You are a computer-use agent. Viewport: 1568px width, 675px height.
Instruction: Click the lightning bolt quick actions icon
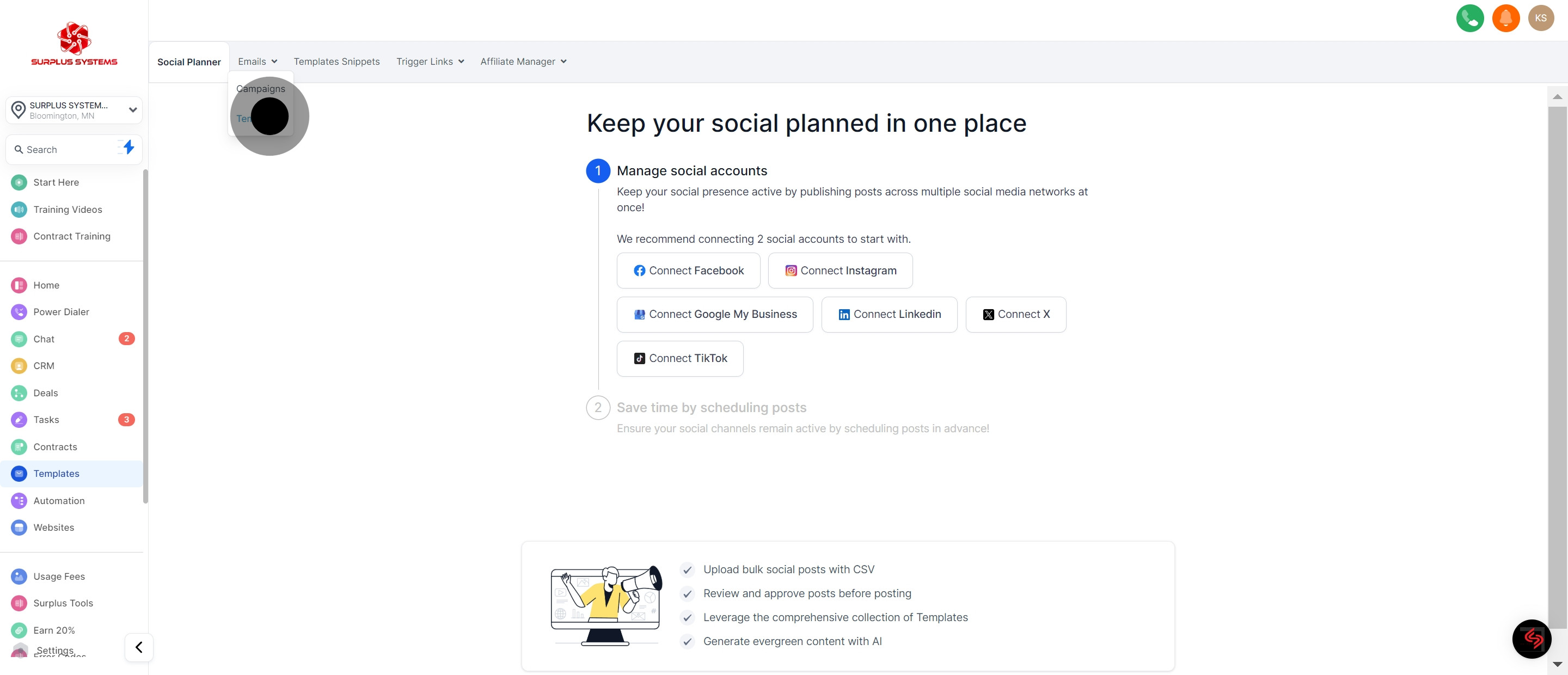(128, 148)
